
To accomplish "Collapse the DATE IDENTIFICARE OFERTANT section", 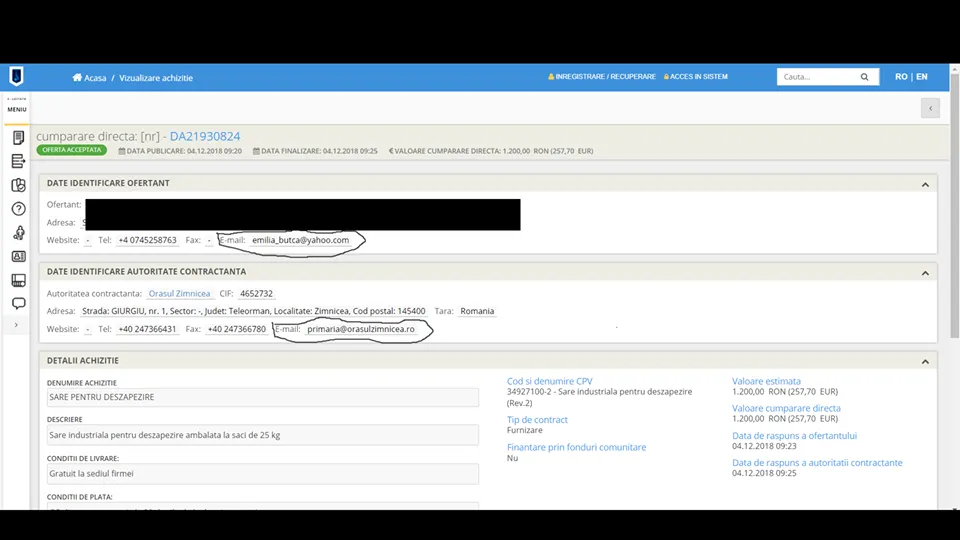I will [x=925, y=184].
